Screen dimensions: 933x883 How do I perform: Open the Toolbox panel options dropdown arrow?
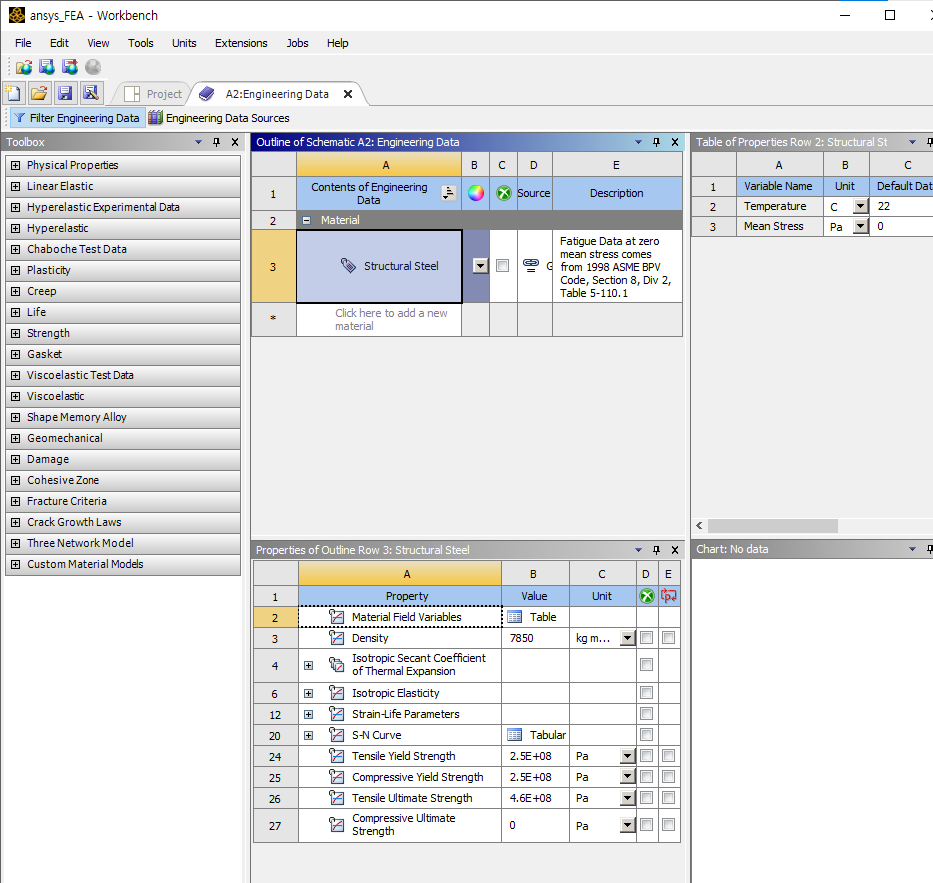tap(198, 142)
